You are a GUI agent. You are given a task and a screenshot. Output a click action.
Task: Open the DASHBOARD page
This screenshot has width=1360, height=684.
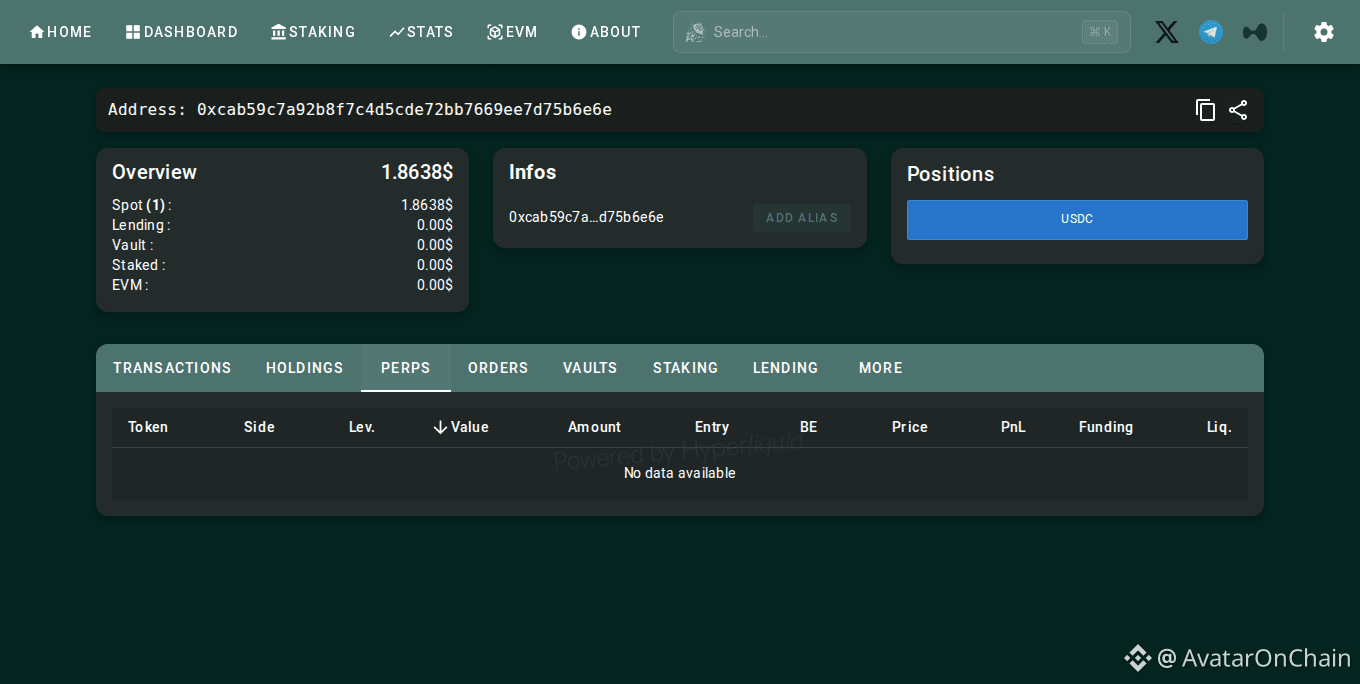point(182,32)
